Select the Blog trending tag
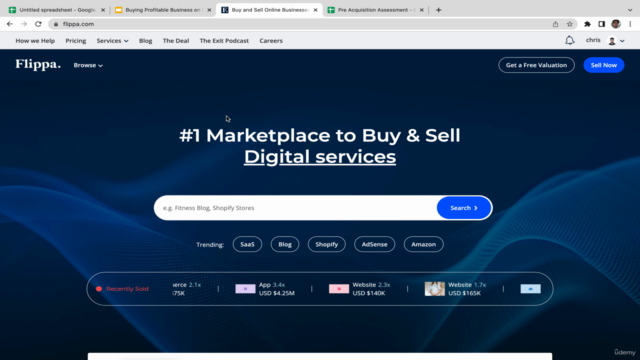 pos(285,244)
